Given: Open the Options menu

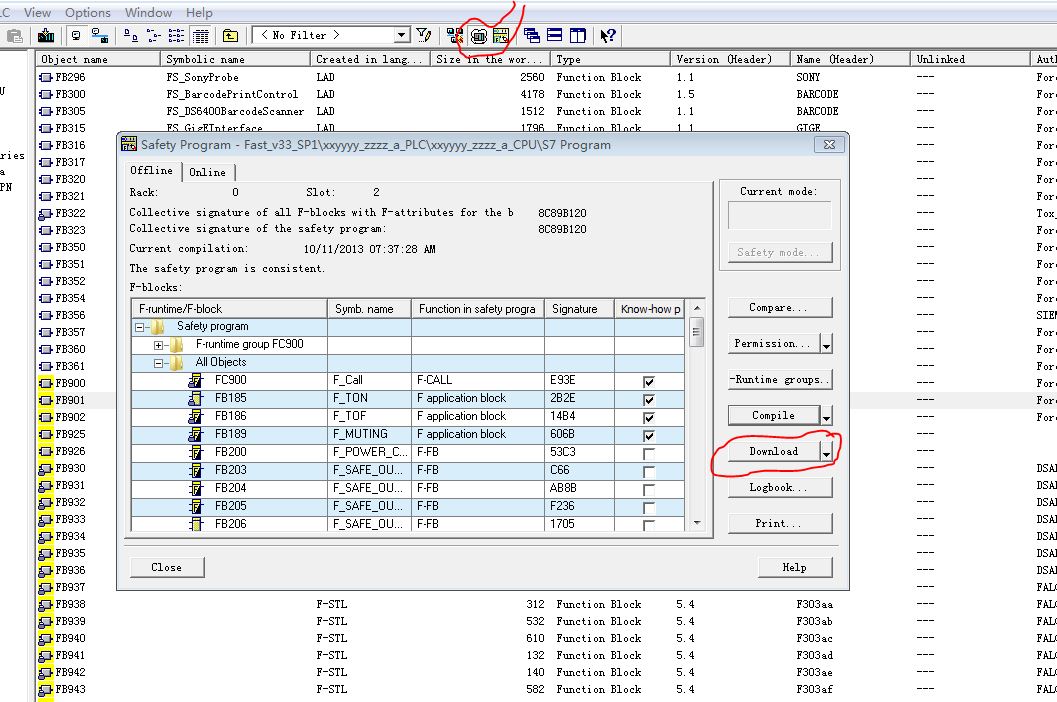Looking at the screenshot, I should pyautogui.click(x=88, y=12).
